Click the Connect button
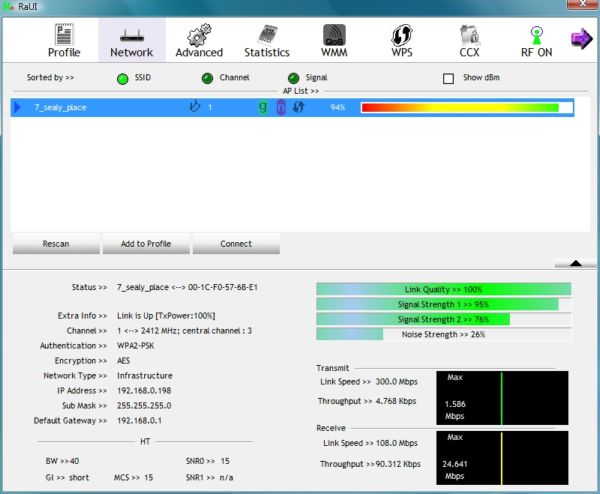Image resolution: width=600 pixels, height=494 pixels. 236,243
